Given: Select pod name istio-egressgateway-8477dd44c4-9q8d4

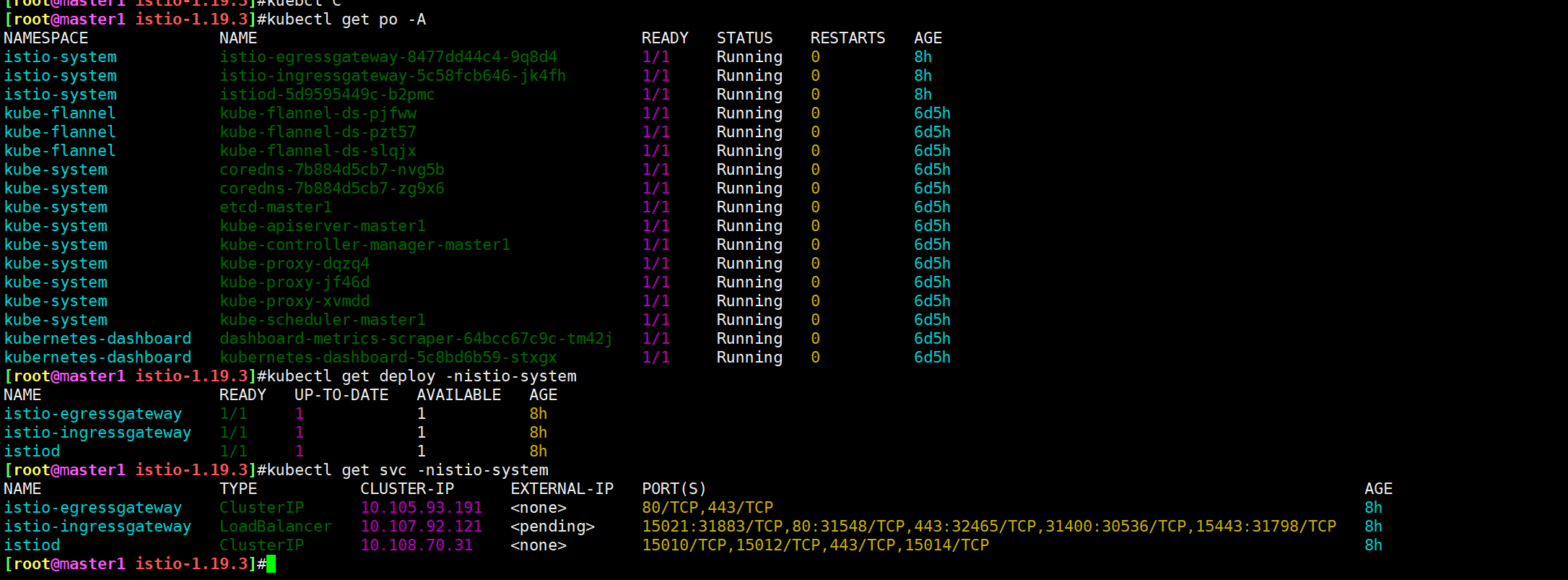Looking at the screenshot, I should click(x=388, y=57).
